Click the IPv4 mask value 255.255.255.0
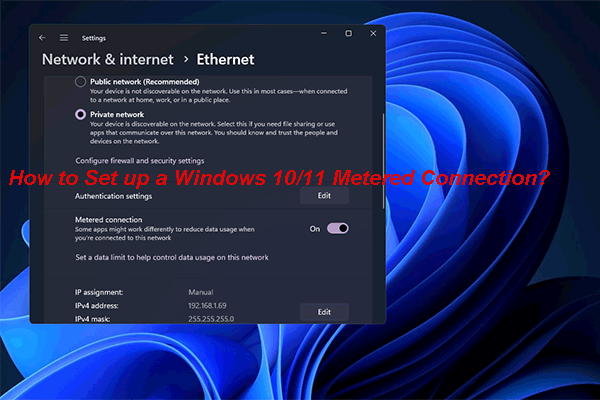The height and width of the screenshot is (400, 600). pyautogui.click(x=211, y=319)
